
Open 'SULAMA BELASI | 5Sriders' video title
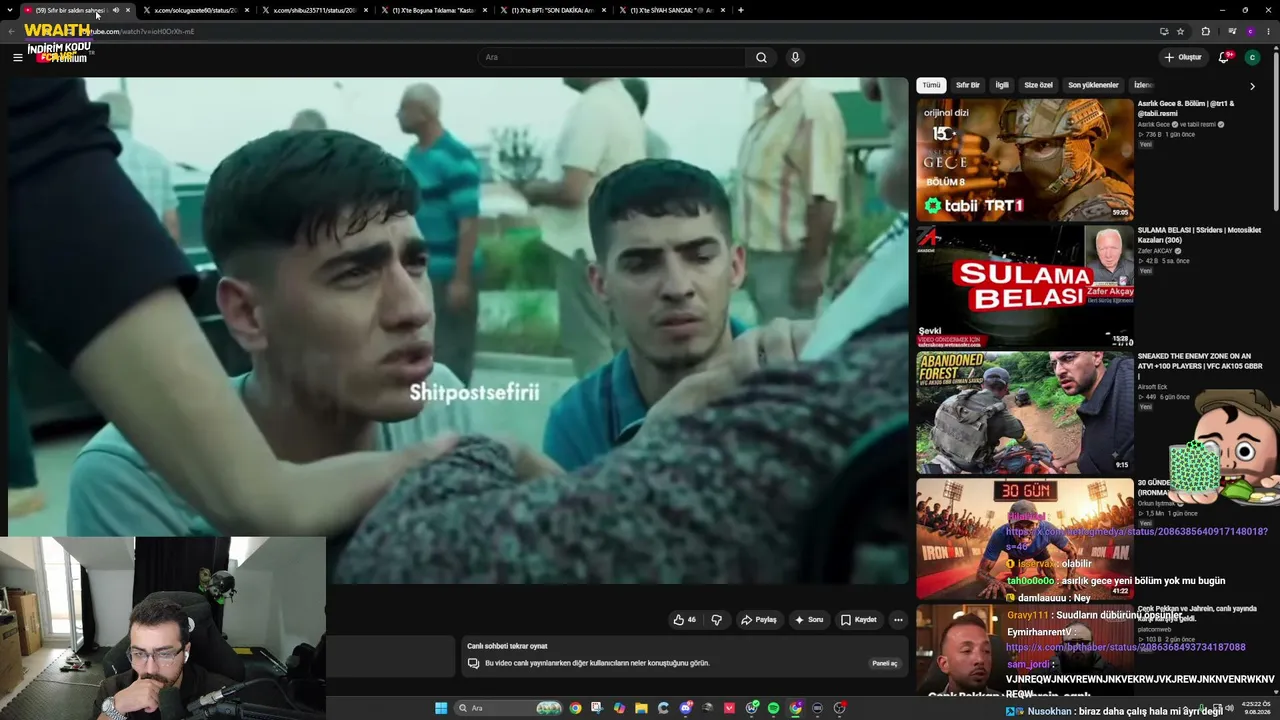(1199, 235)
